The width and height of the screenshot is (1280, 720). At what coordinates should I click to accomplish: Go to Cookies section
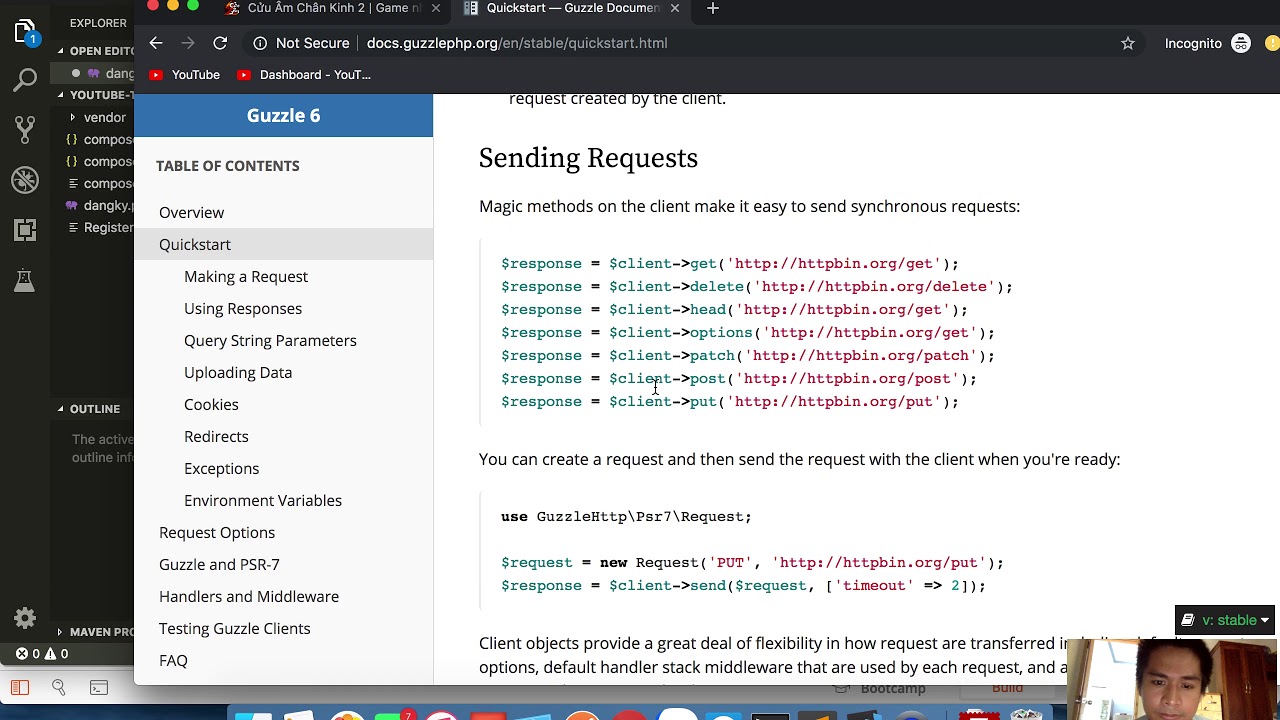211,404
